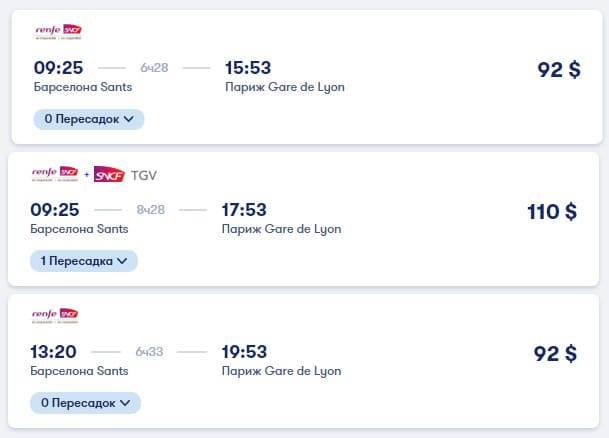Image resolution: width=609 pixels, height=438 pixels.
Task: Click the plus sign between the carrier logos
Action: pyautogui.click(x=87, y=175)
